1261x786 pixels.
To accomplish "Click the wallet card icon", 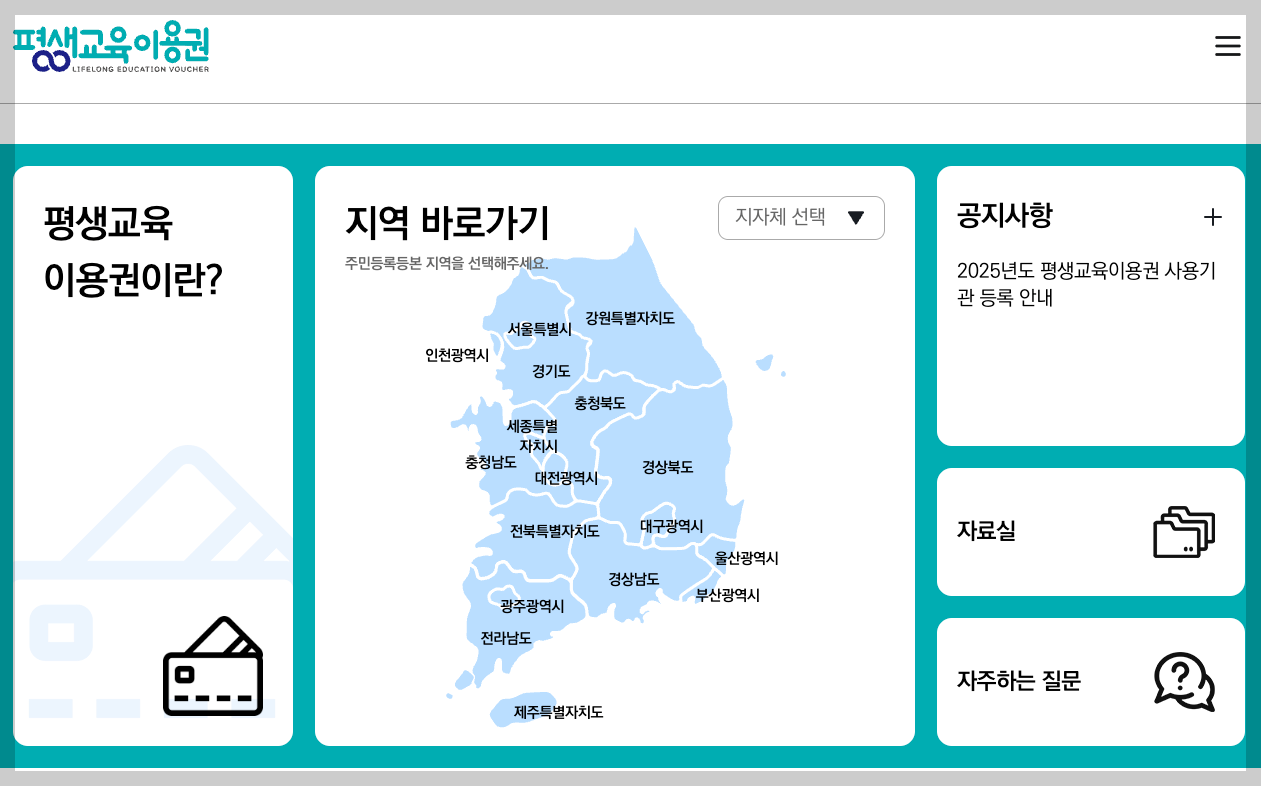I will (212, 667).
